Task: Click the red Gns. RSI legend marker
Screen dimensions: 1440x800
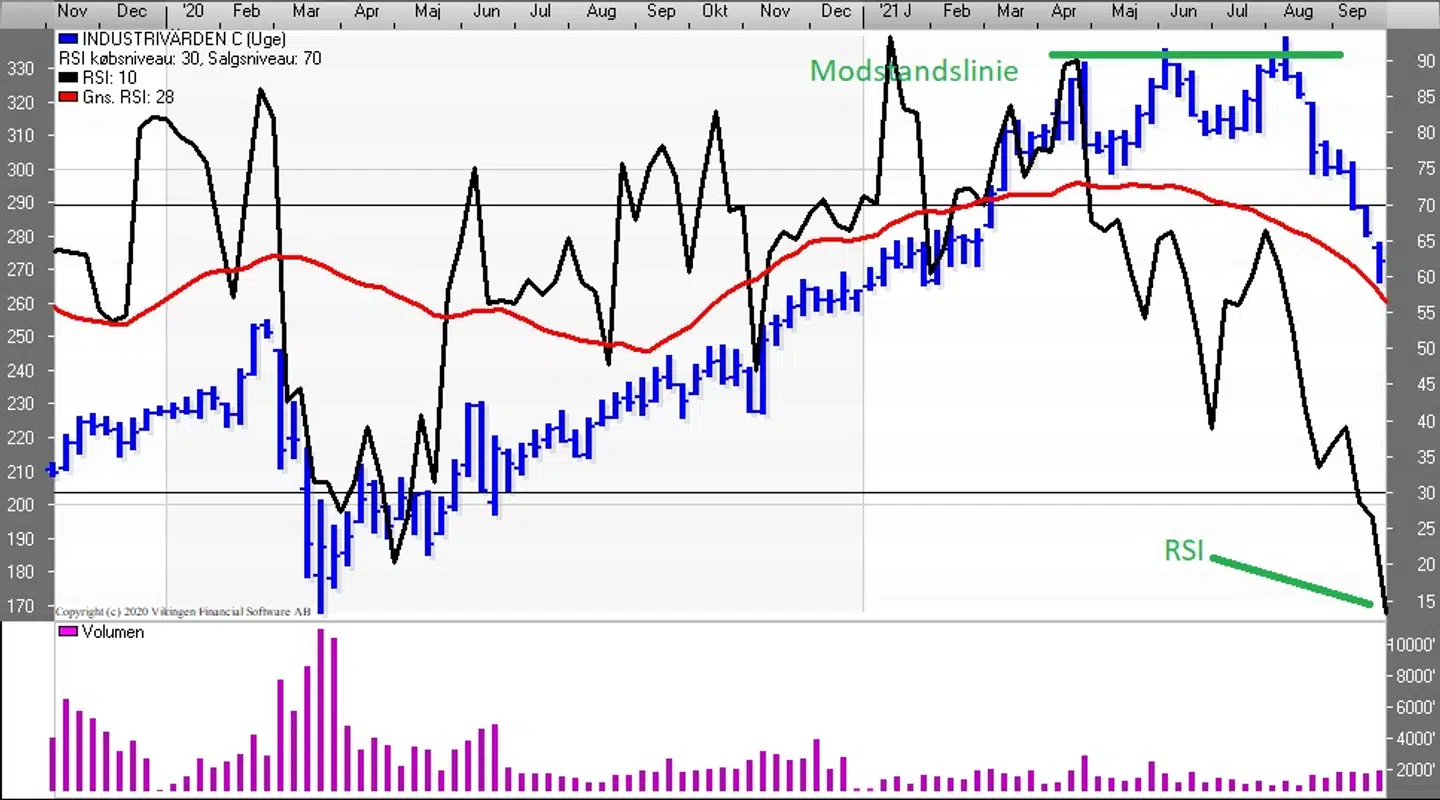Action: point(68,97)
